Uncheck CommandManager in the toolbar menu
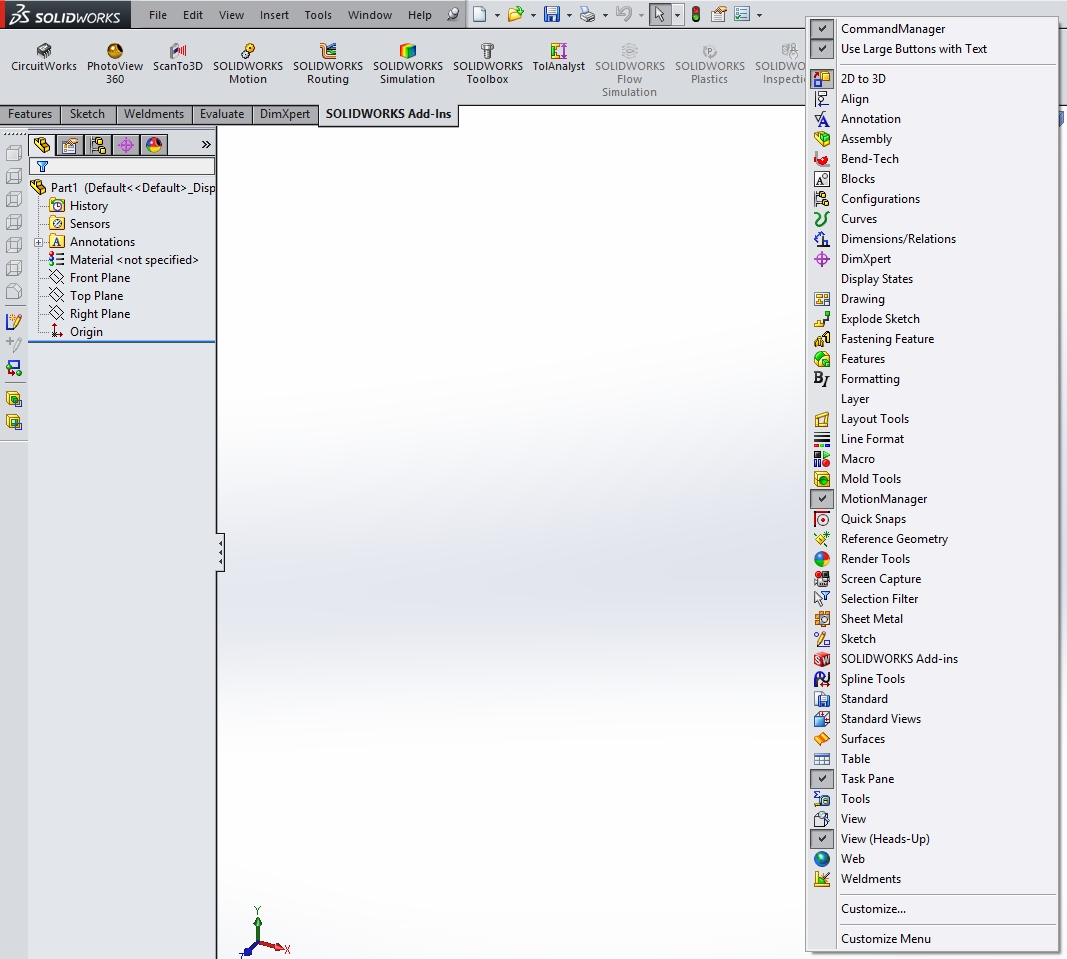This screenshot has height=959, width=1067. 822,29
